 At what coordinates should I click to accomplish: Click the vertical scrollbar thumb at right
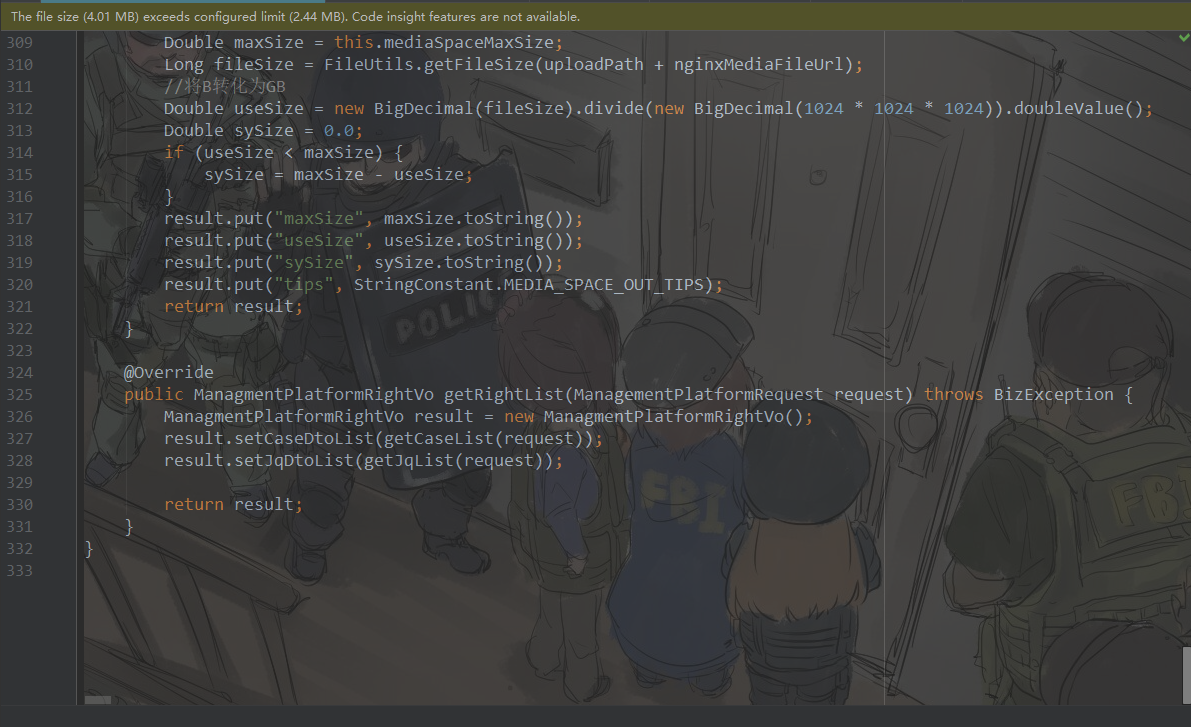[1186, 675]
